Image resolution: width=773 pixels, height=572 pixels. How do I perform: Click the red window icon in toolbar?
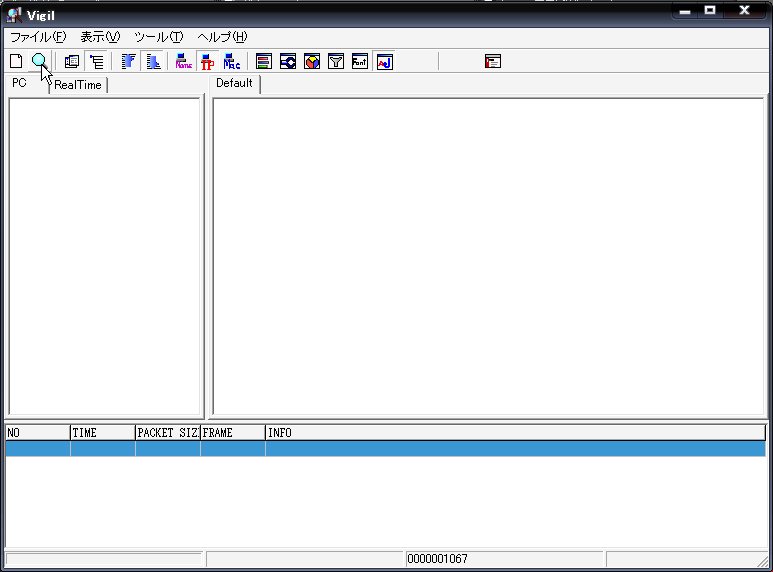[493, 61]
